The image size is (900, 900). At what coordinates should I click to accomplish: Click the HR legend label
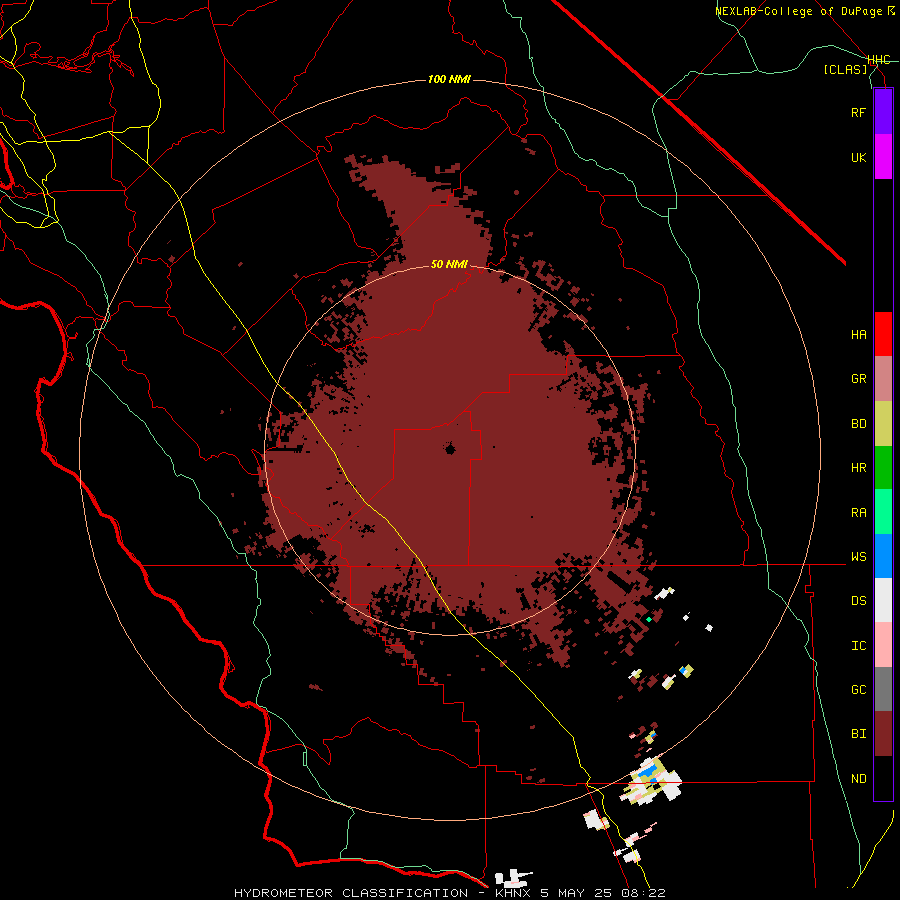[858, 468]
